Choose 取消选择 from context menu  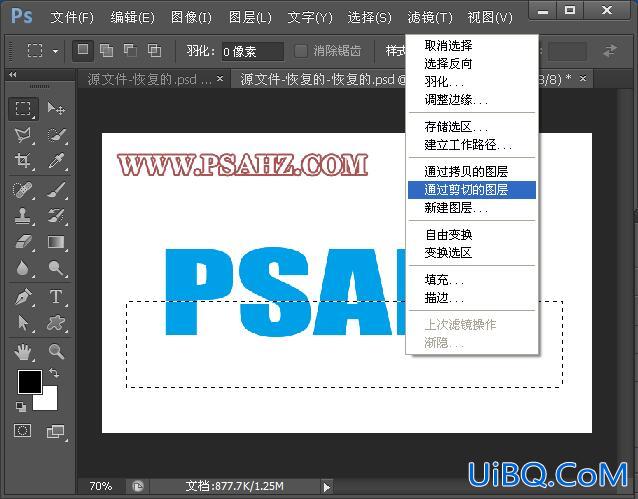[x=472, y=45]
